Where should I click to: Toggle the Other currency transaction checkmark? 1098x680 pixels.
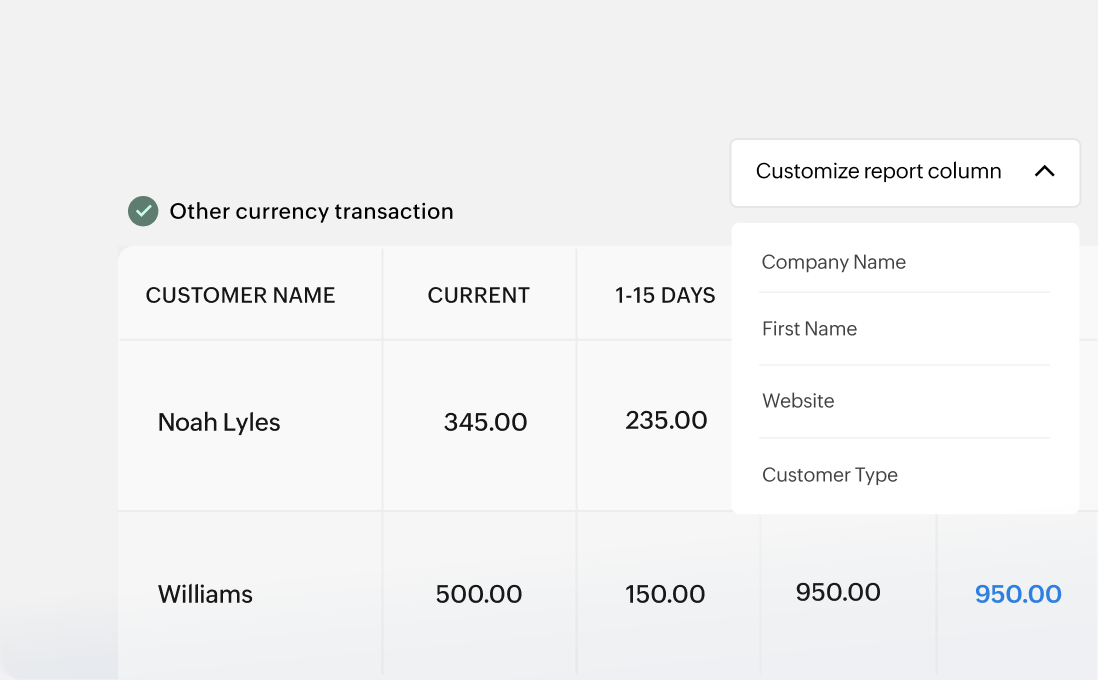coord(143,211)
